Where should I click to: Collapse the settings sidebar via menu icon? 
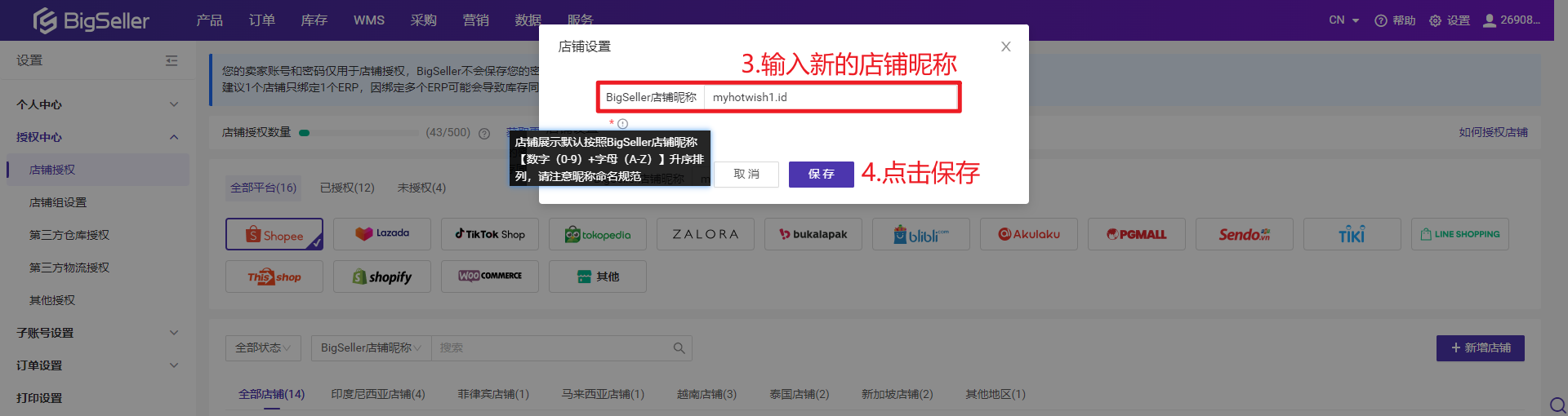[x=171, y=60]
